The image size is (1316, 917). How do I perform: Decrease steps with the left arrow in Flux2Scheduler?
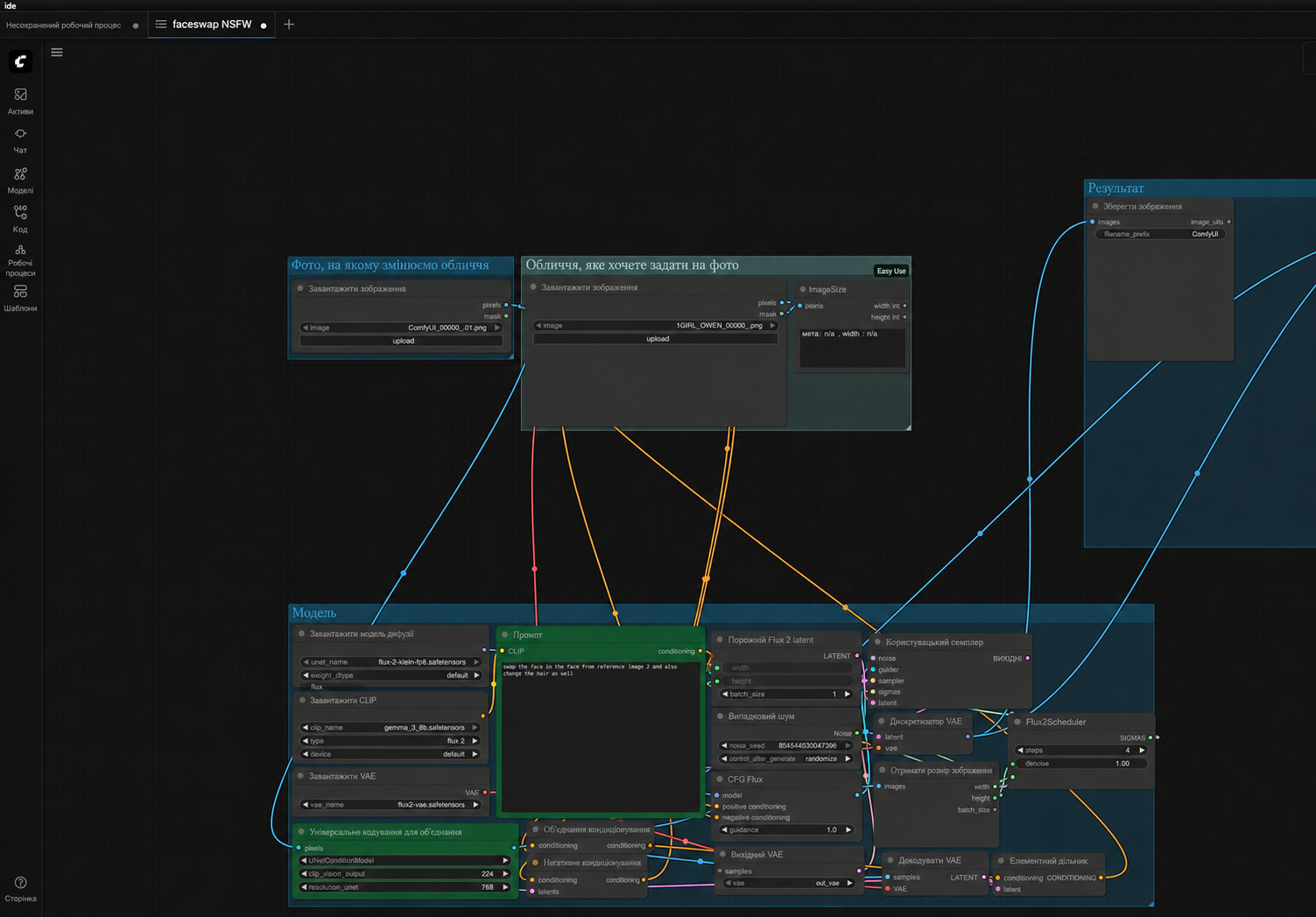pos(1020,751)
